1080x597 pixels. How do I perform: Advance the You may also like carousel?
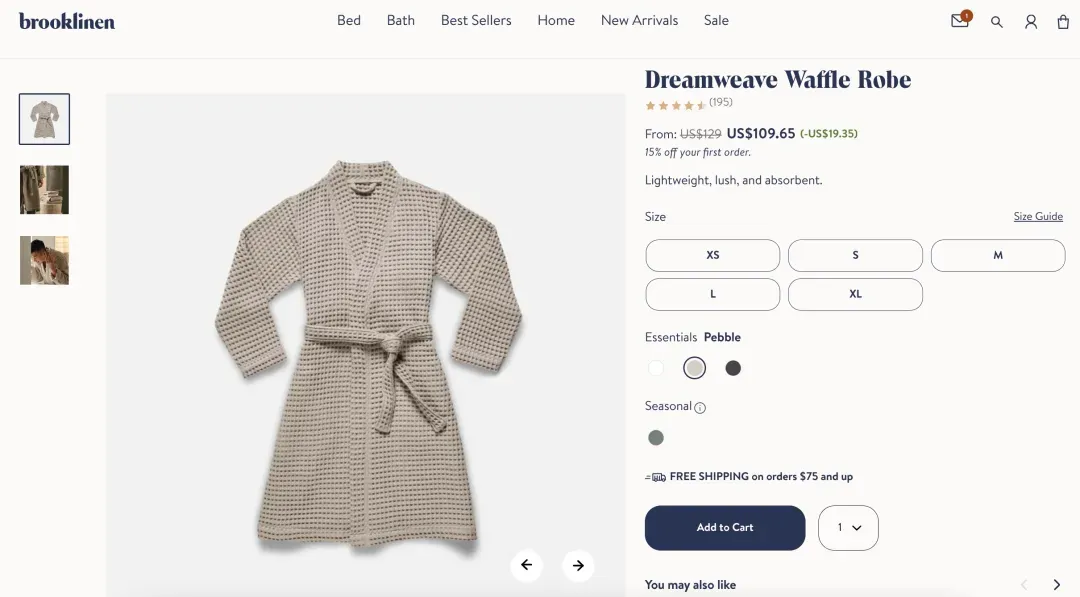point(1057,585)
